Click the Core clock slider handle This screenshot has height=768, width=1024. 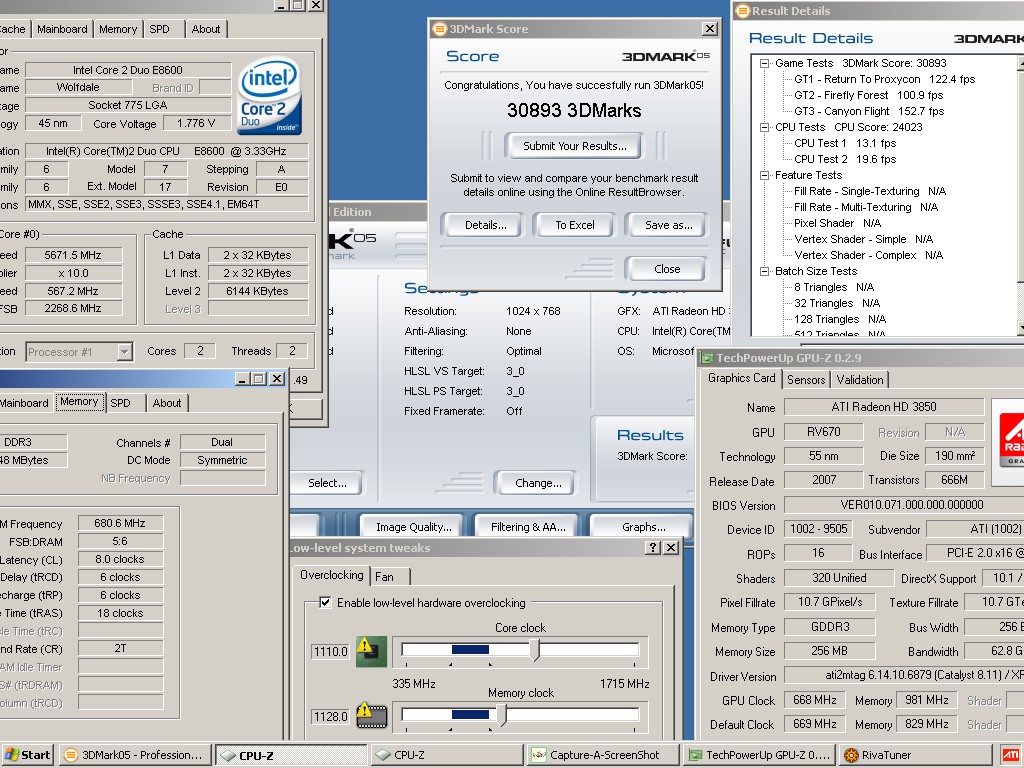click(535, 649)
